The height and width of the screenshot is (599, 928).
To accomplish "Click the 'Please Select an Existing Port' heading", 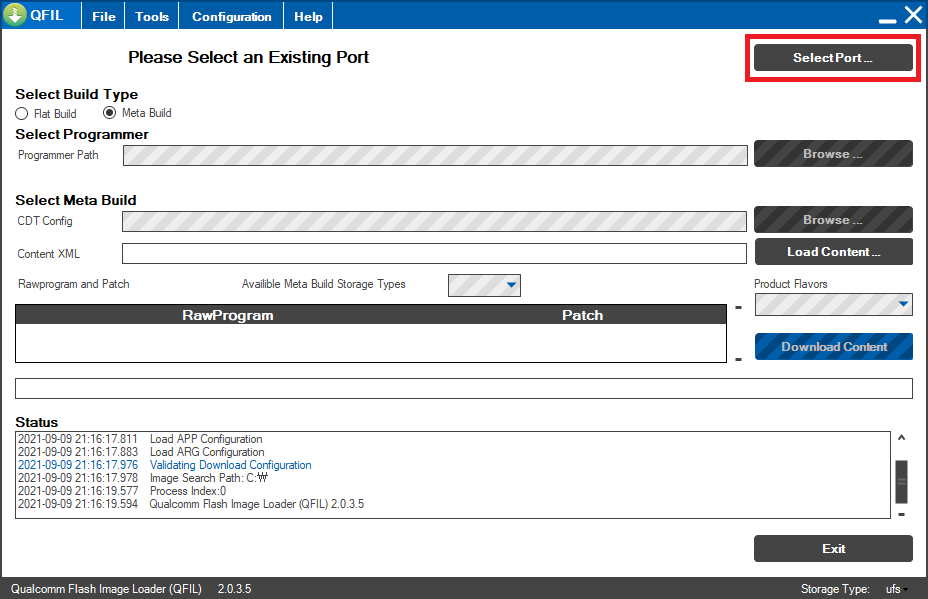I will (x=249, y=57).
